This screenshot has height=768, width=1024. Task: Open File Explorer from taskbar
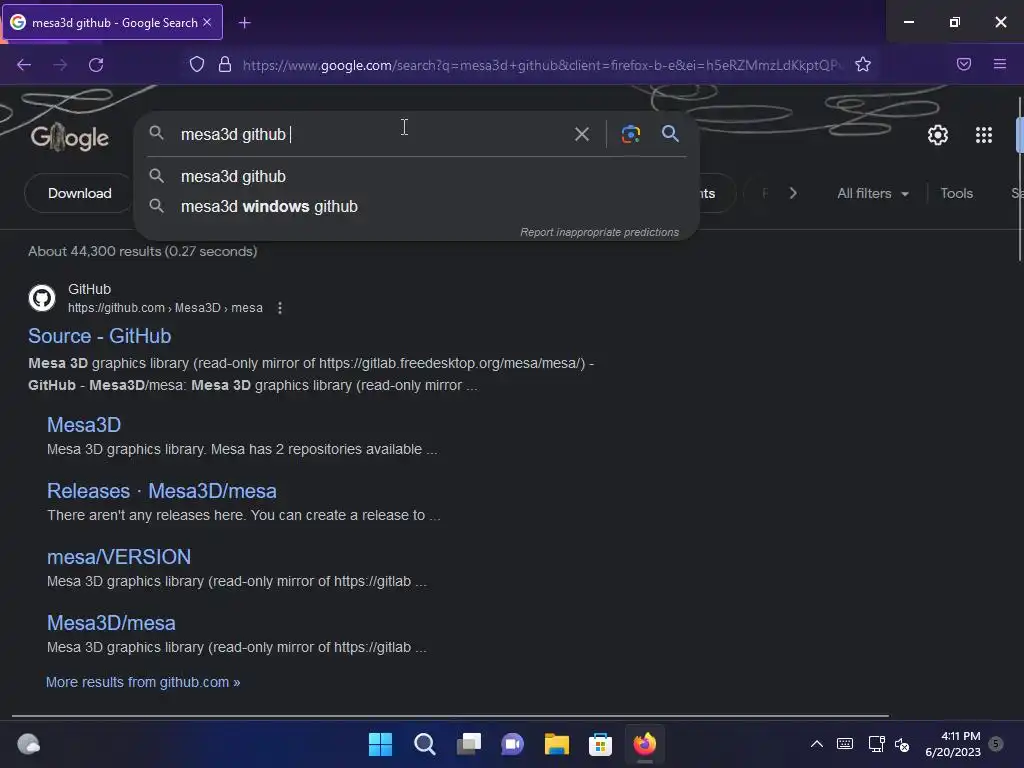556,744
